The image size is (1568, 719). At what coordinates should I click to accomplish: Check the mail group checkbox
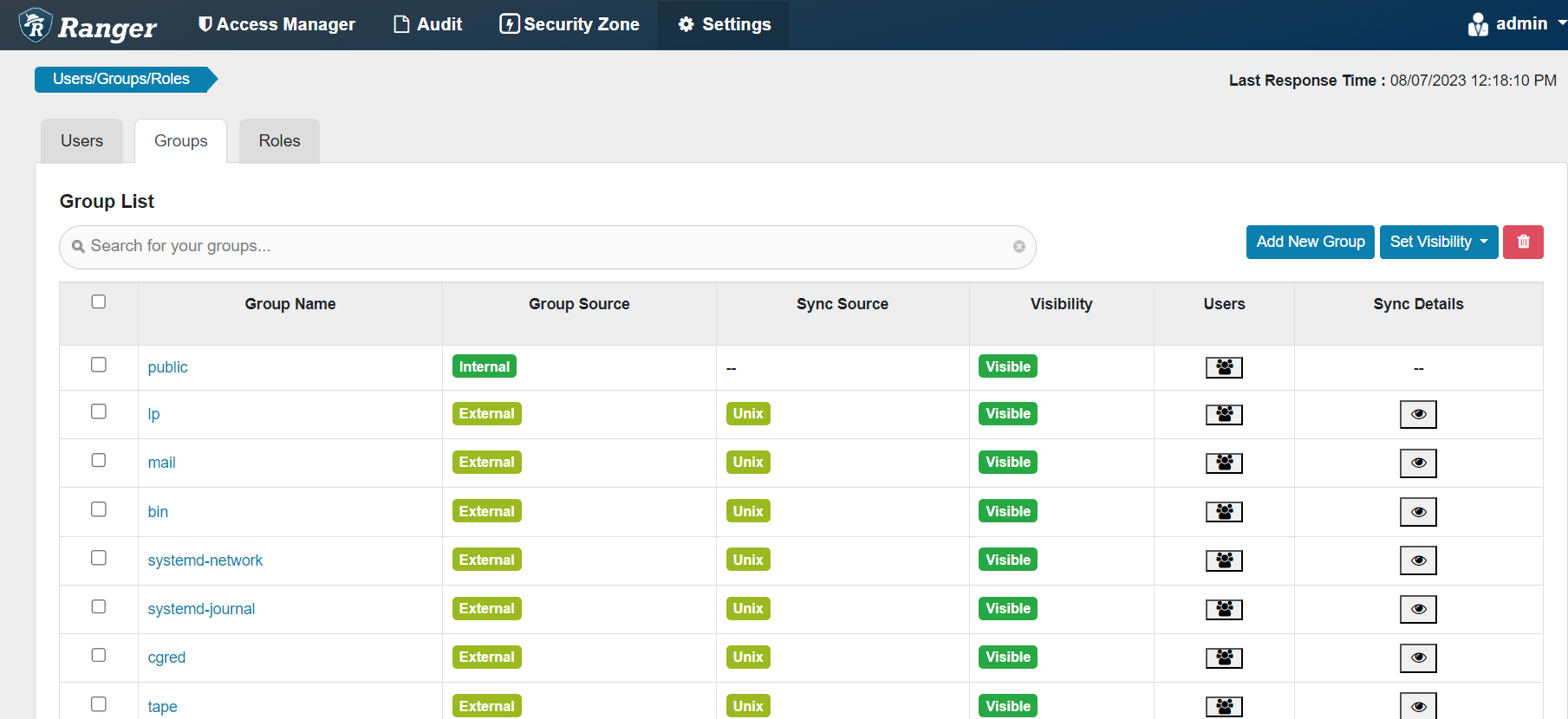pos(99,460)
